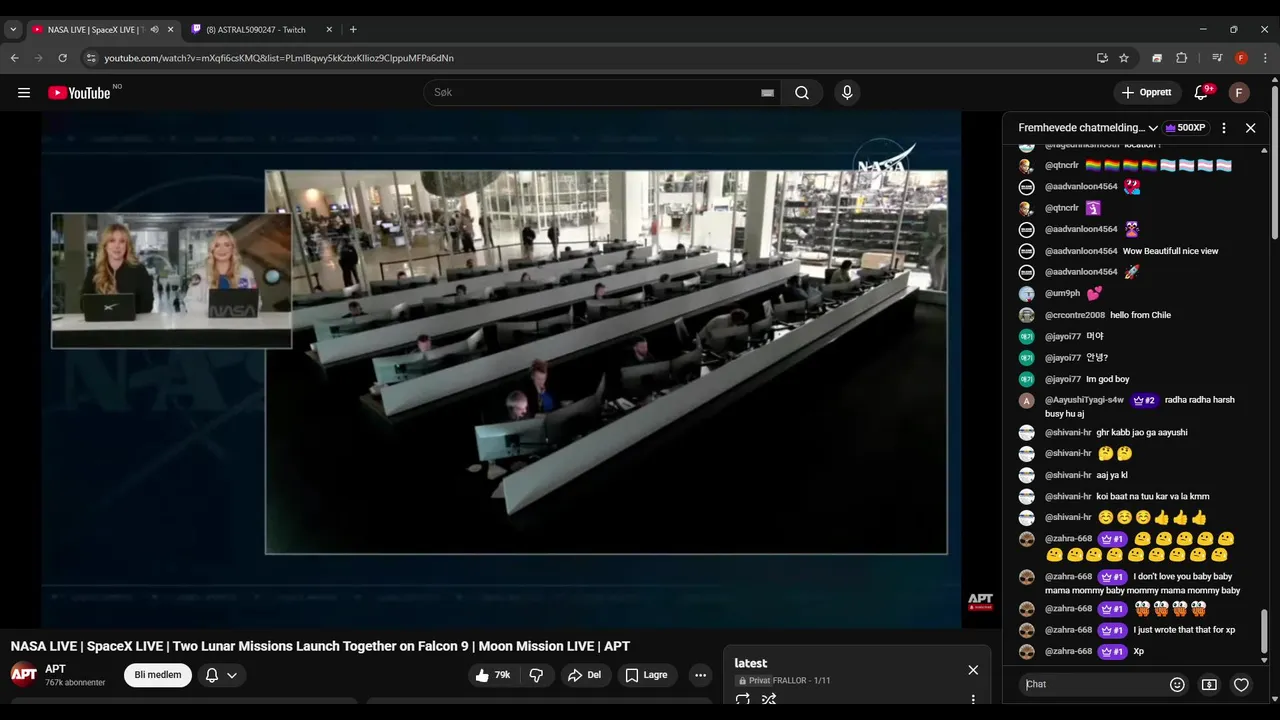The width and height of the screenshot is (1280, 720).
Task: Close the NASA LIVE browser tab
Action: 170,30
